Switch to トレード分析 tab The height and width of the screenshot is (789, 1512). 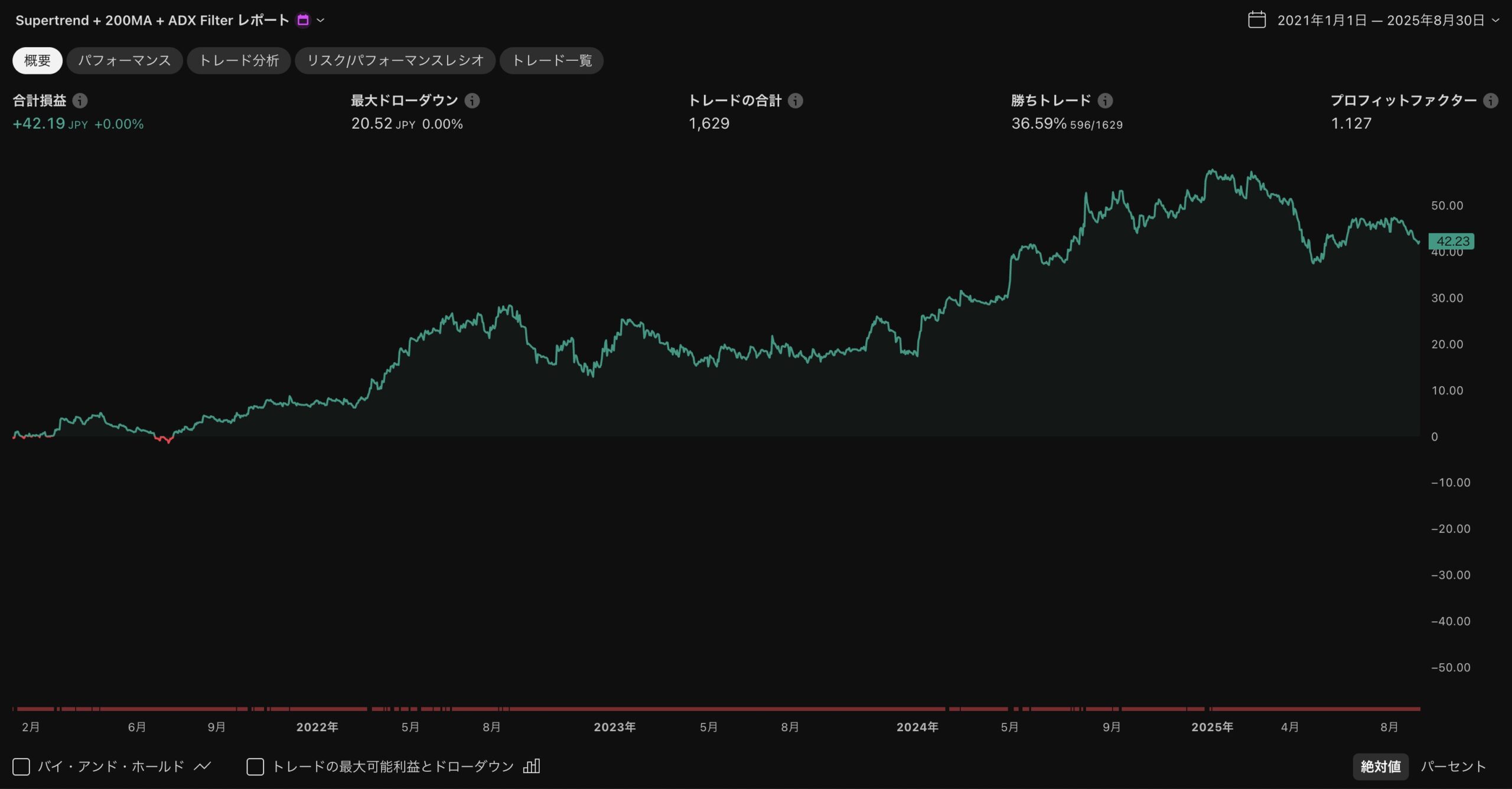(x=239, y=61)
